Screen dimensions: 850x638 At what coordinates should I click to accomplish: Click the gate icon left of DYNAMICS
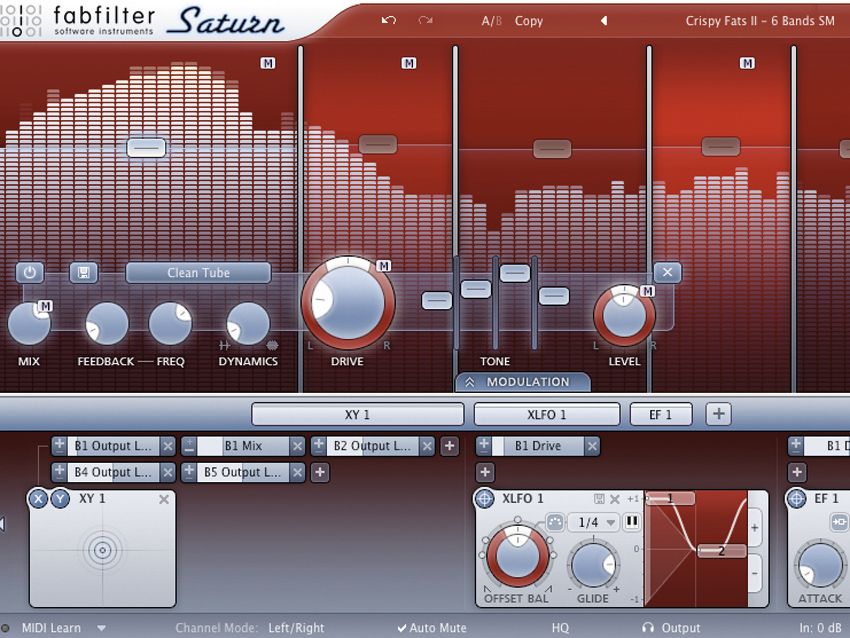point(224,345)
